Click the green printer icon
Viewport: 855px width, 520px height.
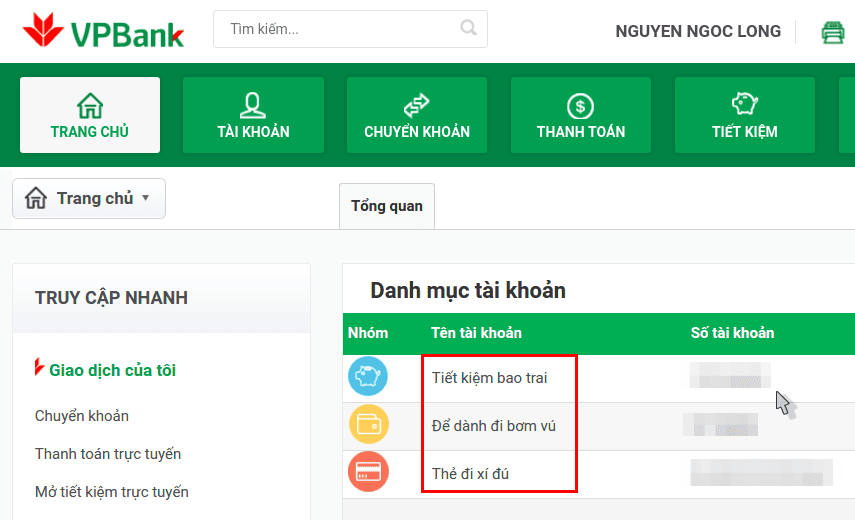point(832,32)
